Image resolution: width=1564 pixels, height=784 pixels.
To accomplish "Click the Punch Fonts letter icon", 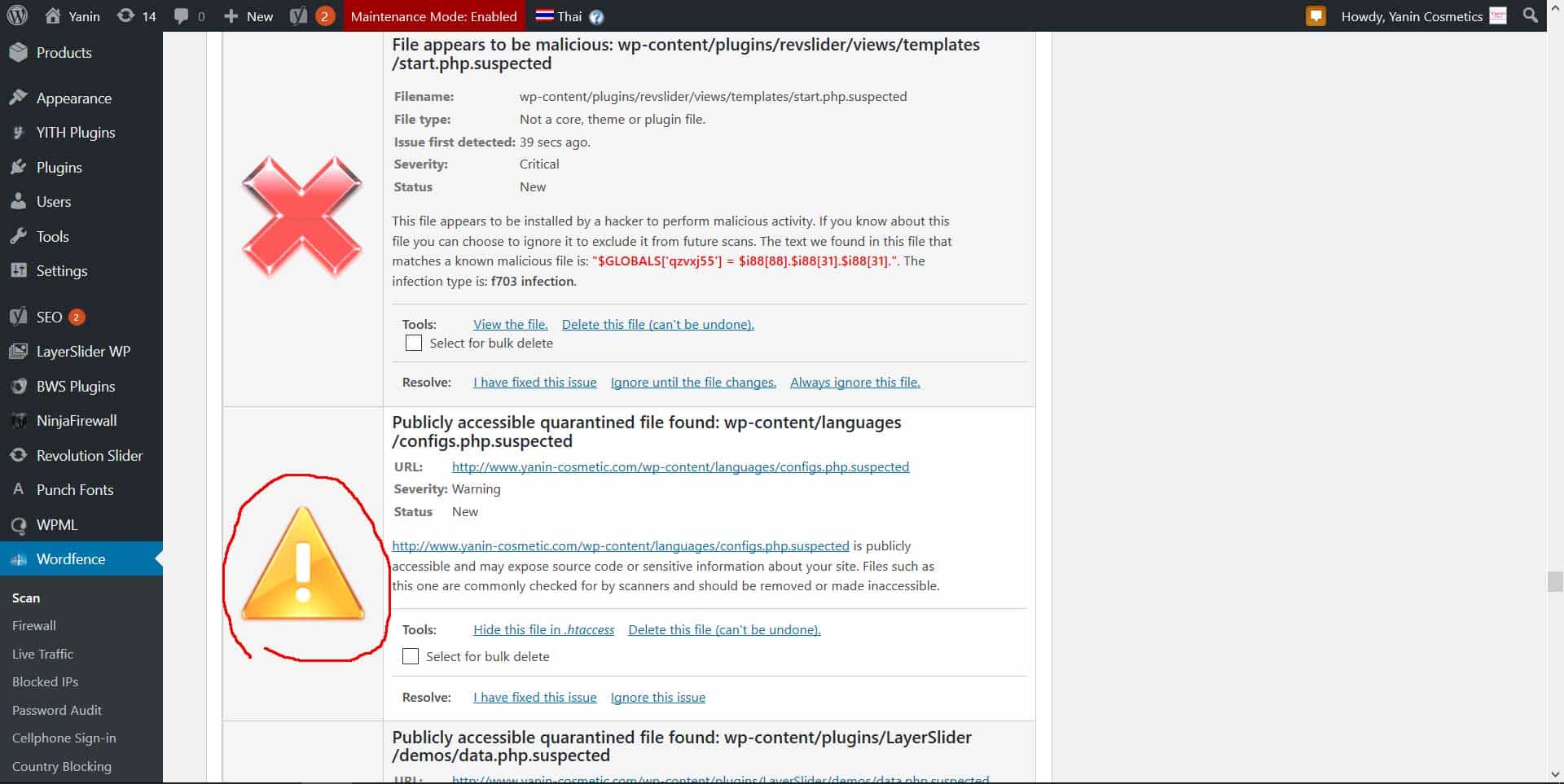I will (x=19, y=489).
